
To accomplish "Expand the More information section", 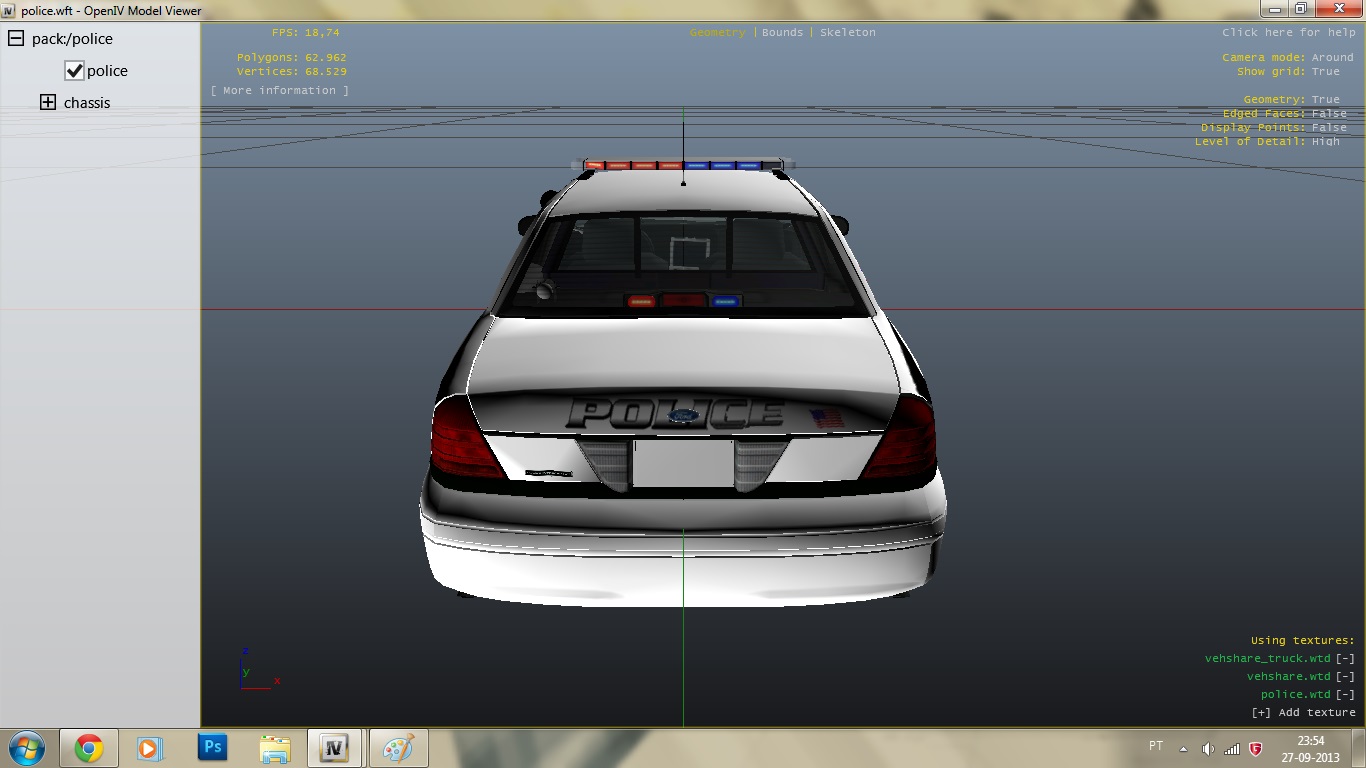I will (280, 91).
